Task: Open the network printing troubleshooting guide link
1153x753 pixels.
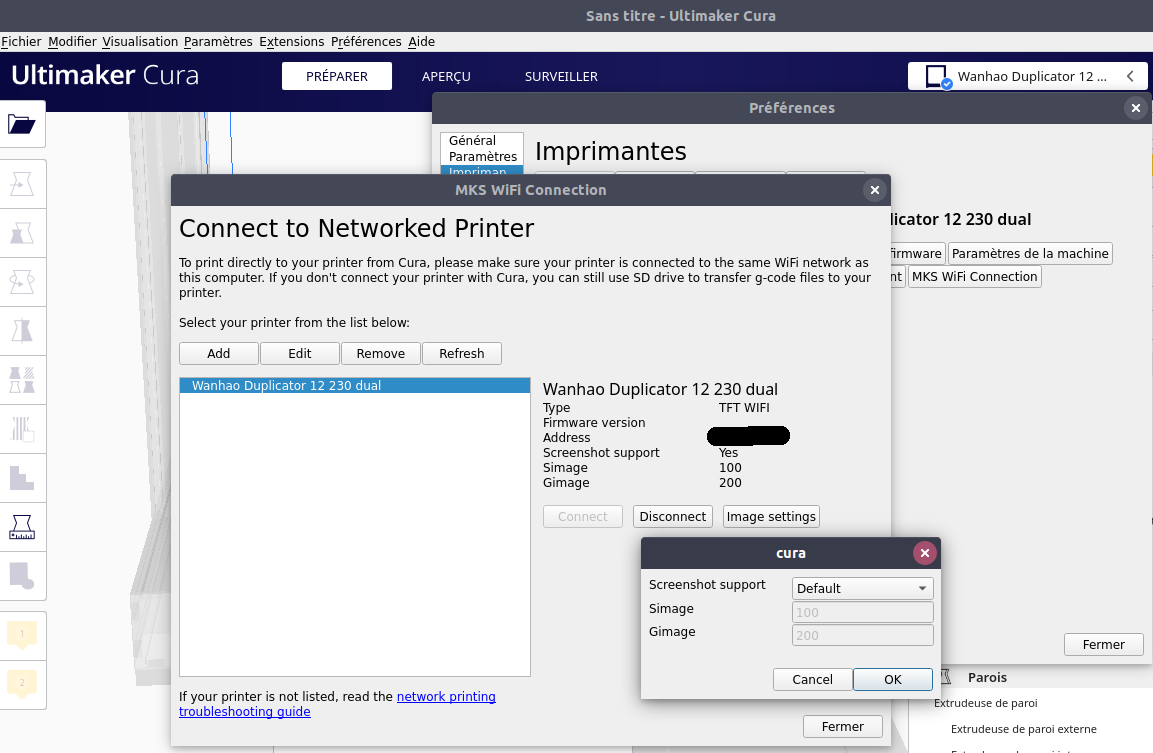Action: tap(338, 704)
